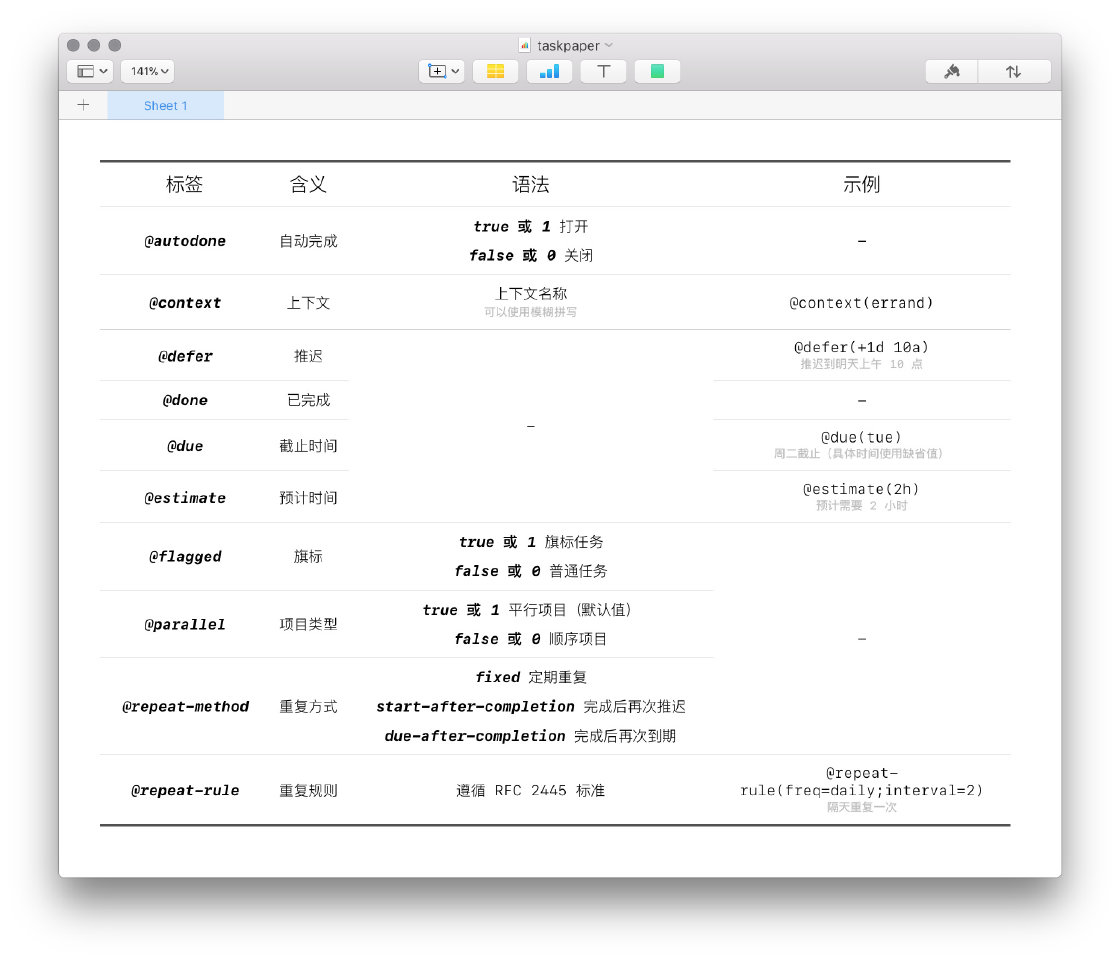Expand the Insert menu dropdown

point(441,71)
